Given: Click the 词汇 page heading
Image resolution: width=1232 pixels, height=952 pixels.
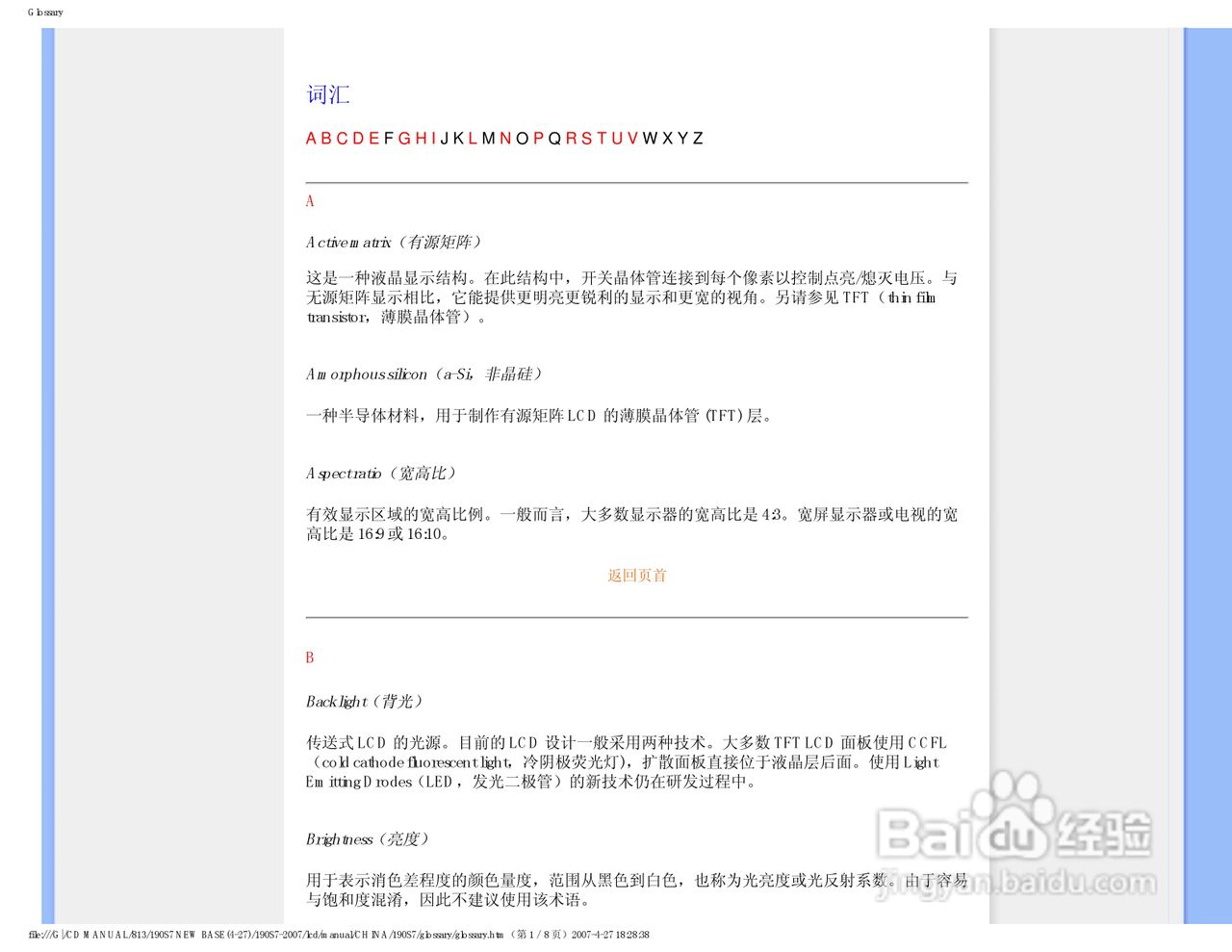Looking at the screenshot, I should click(328, 93).
